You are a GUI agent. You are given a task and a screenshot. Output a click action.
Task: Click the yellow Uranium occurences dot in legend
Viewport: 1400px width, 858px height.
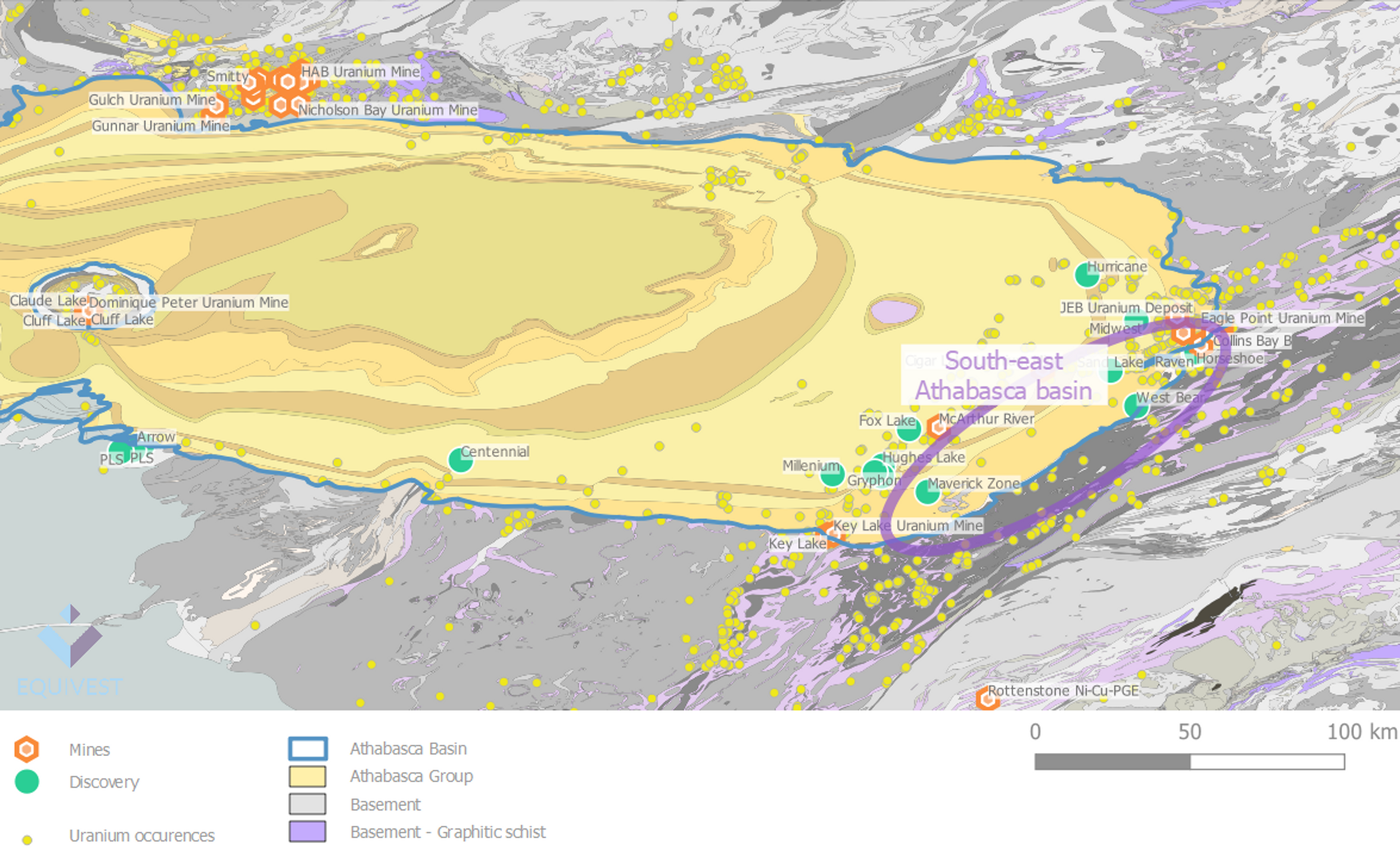(x=27, y=840)
